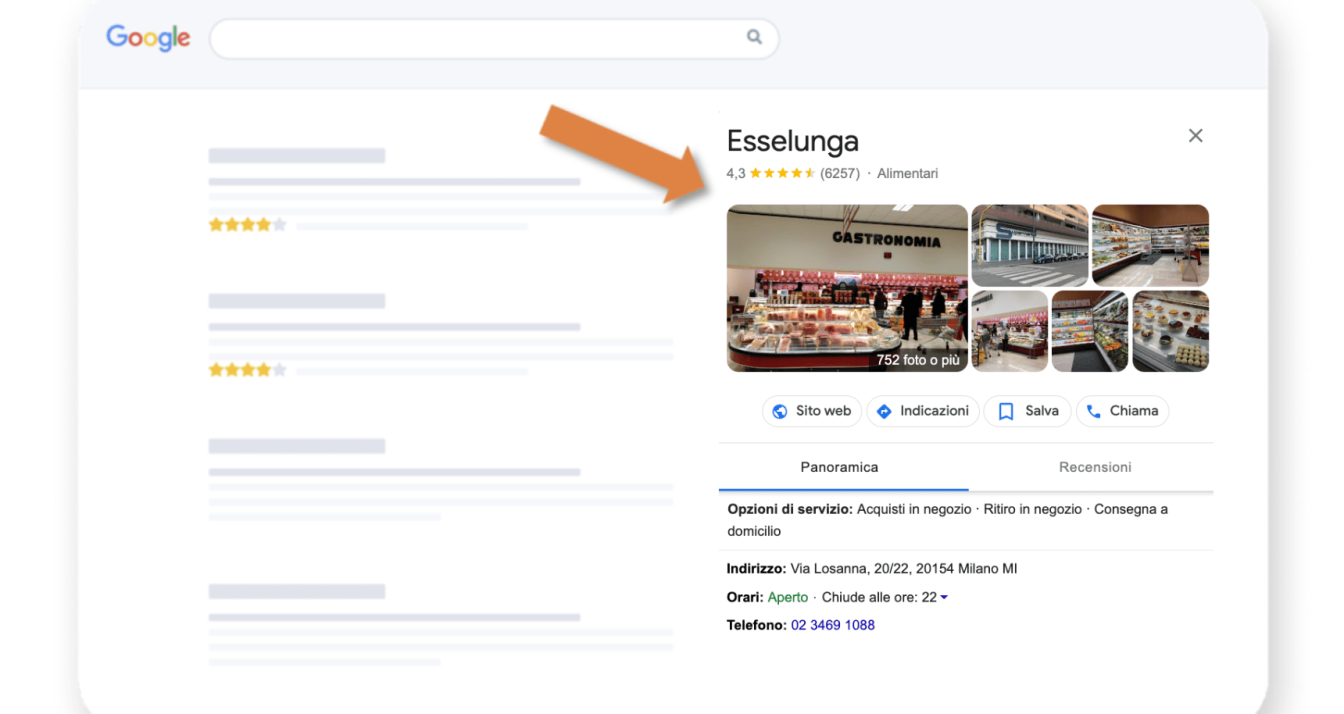This screenshot has width=1344, height=714.
Task: Open the Sito web button
Action: click(811, 411)
